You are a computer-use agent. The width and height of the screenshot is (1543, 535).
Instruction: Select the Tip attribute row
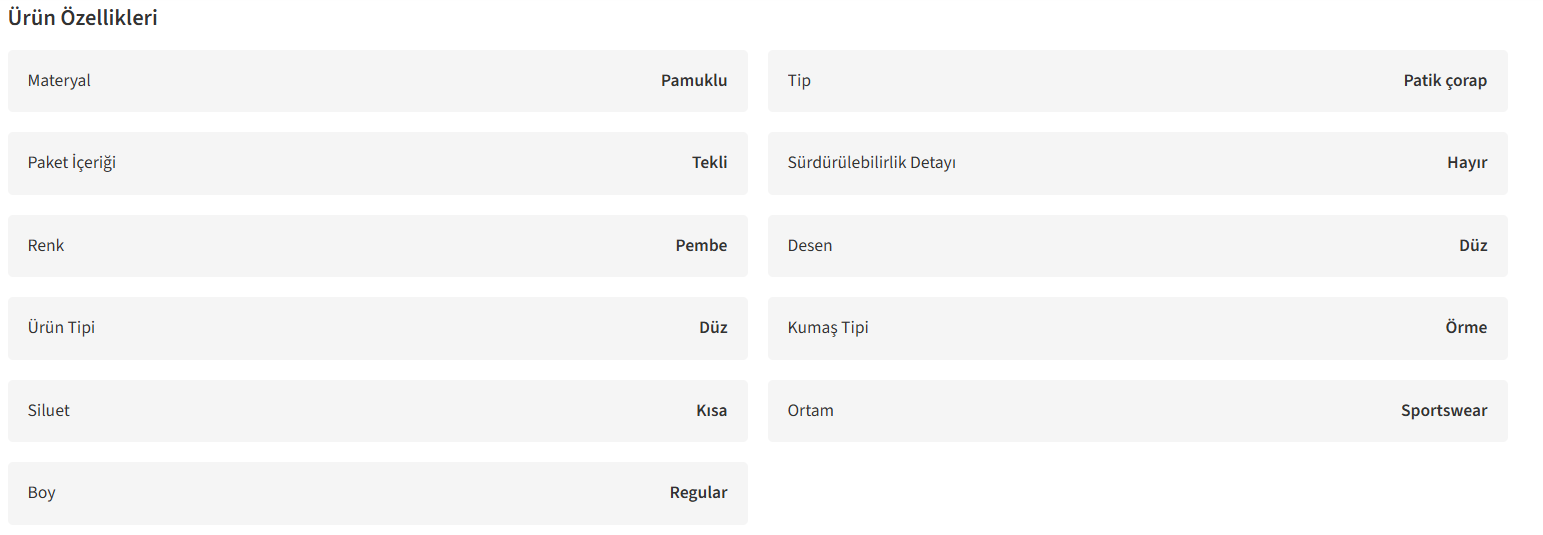pos(1138,81)
